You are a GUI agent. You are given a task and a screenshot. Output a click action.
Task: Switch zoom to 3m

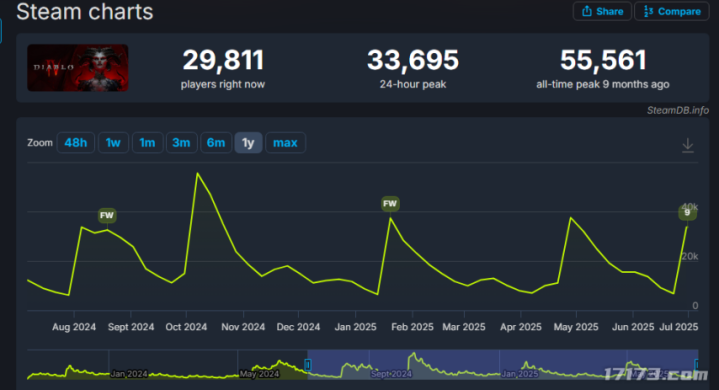(181, 143)
